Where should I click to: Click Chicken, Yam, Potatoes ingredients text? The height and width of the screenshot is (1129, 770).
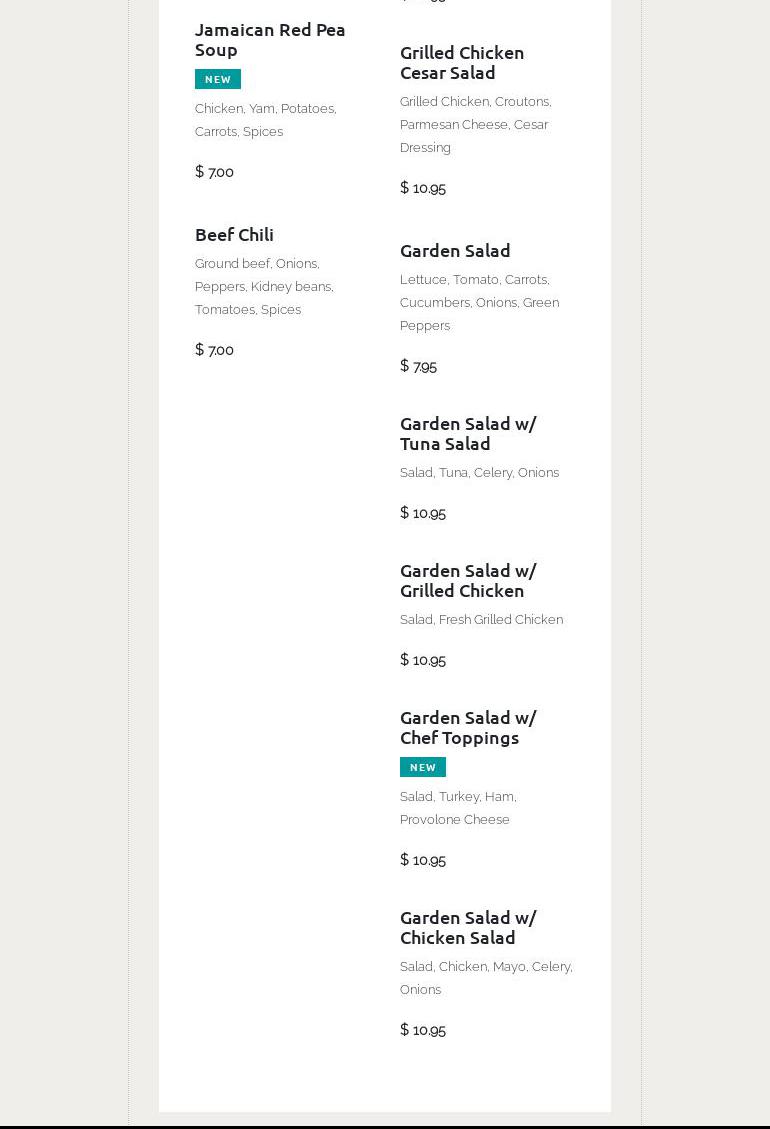265,119
